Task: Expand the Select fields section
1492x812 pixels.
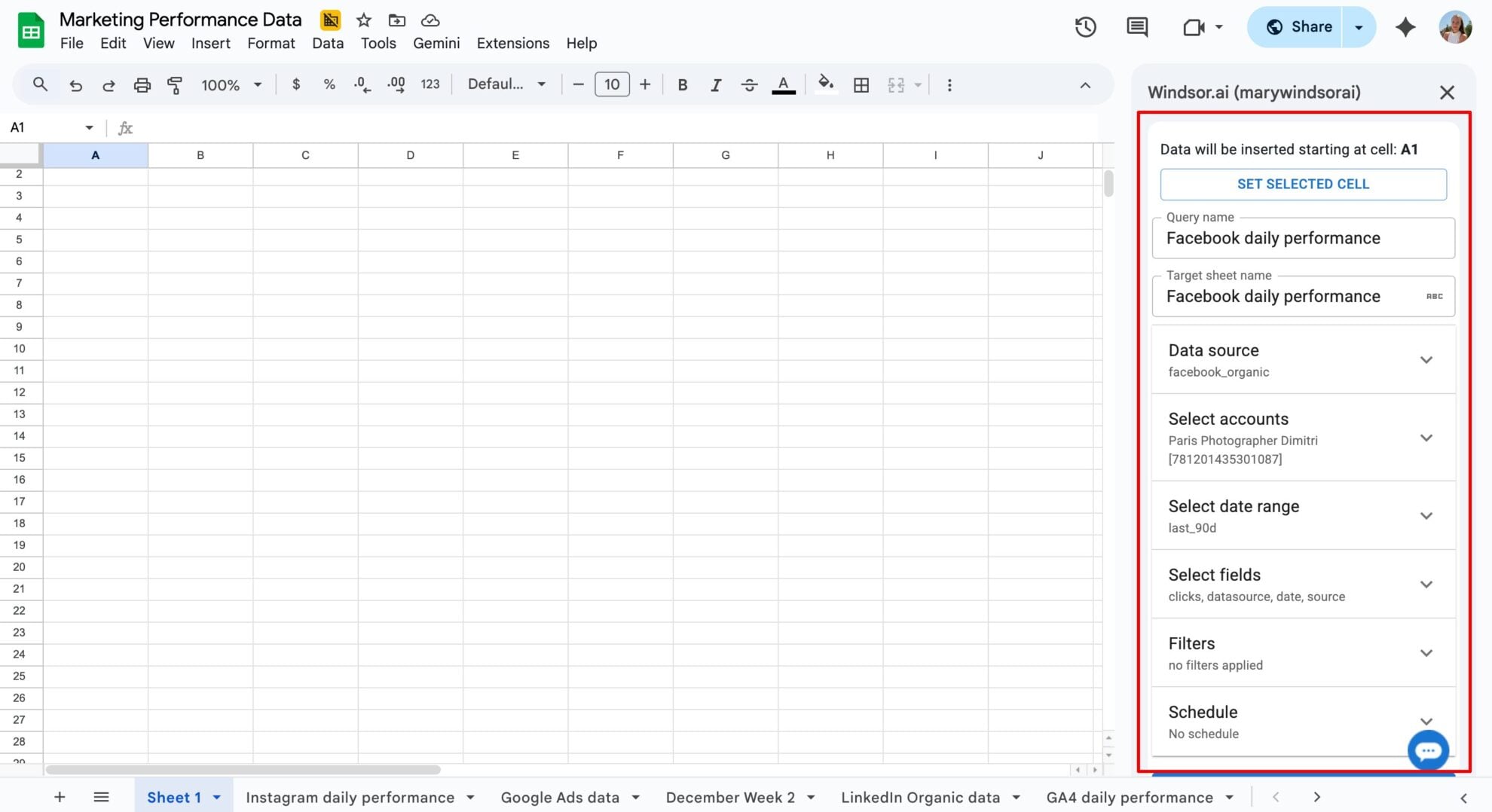Action: coord(1303,585)
